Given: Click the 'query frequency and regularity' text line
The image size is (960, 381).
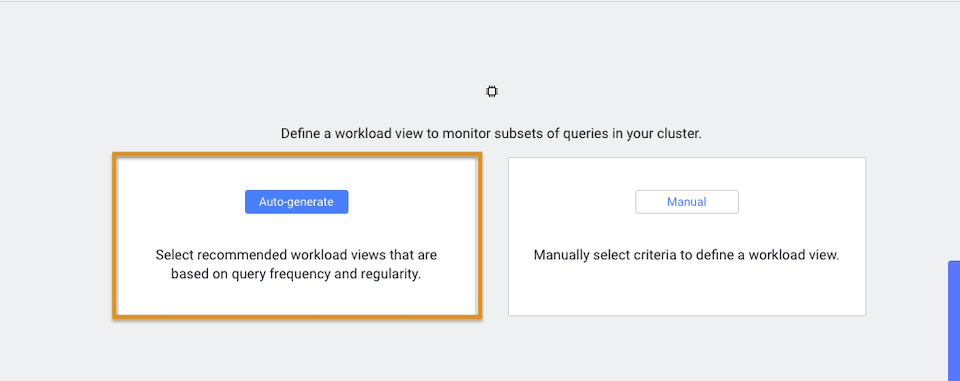Looking at the screenshot, I should [296, 274].
